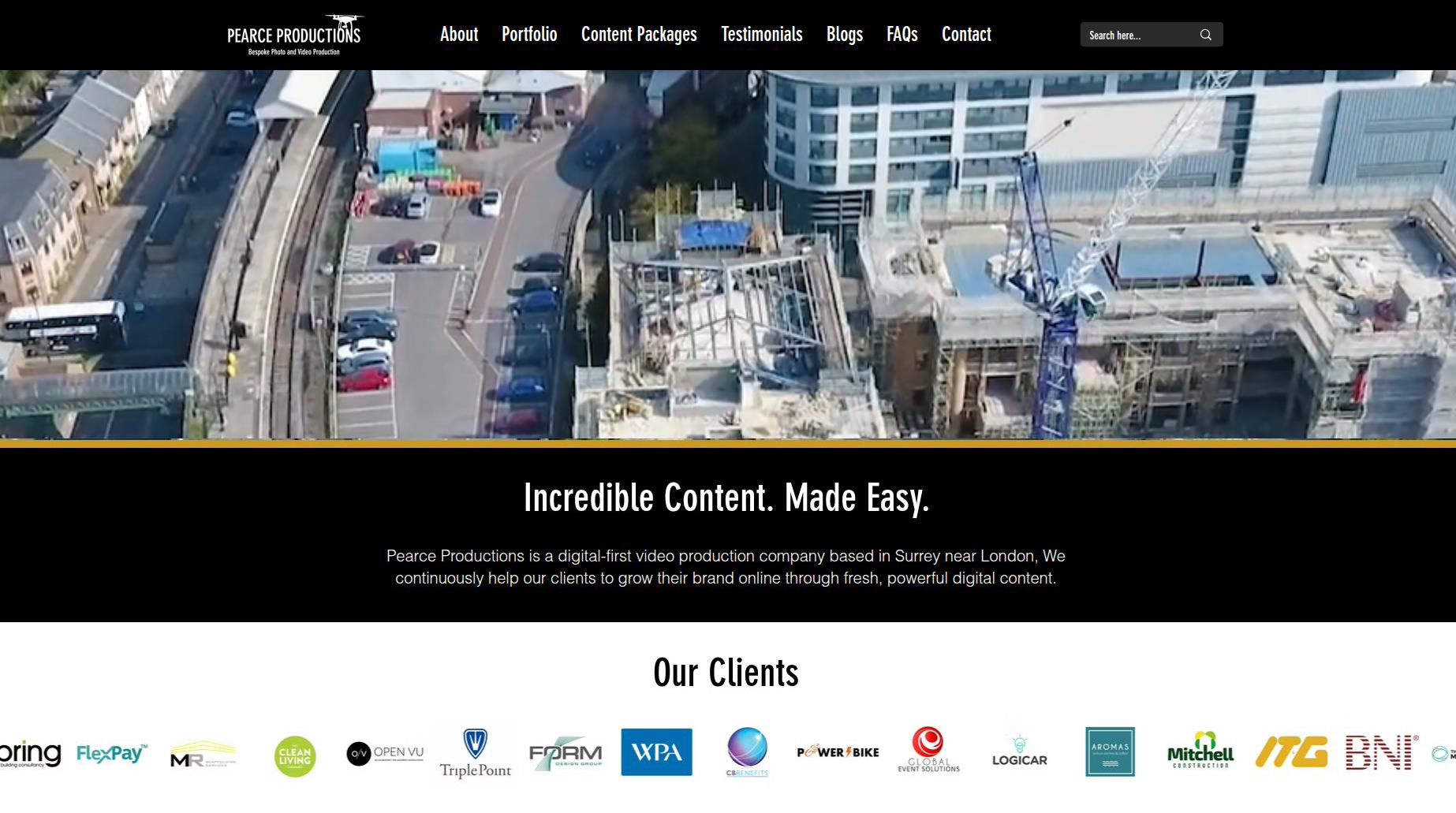Go to the Contact page

coord(966,35)
